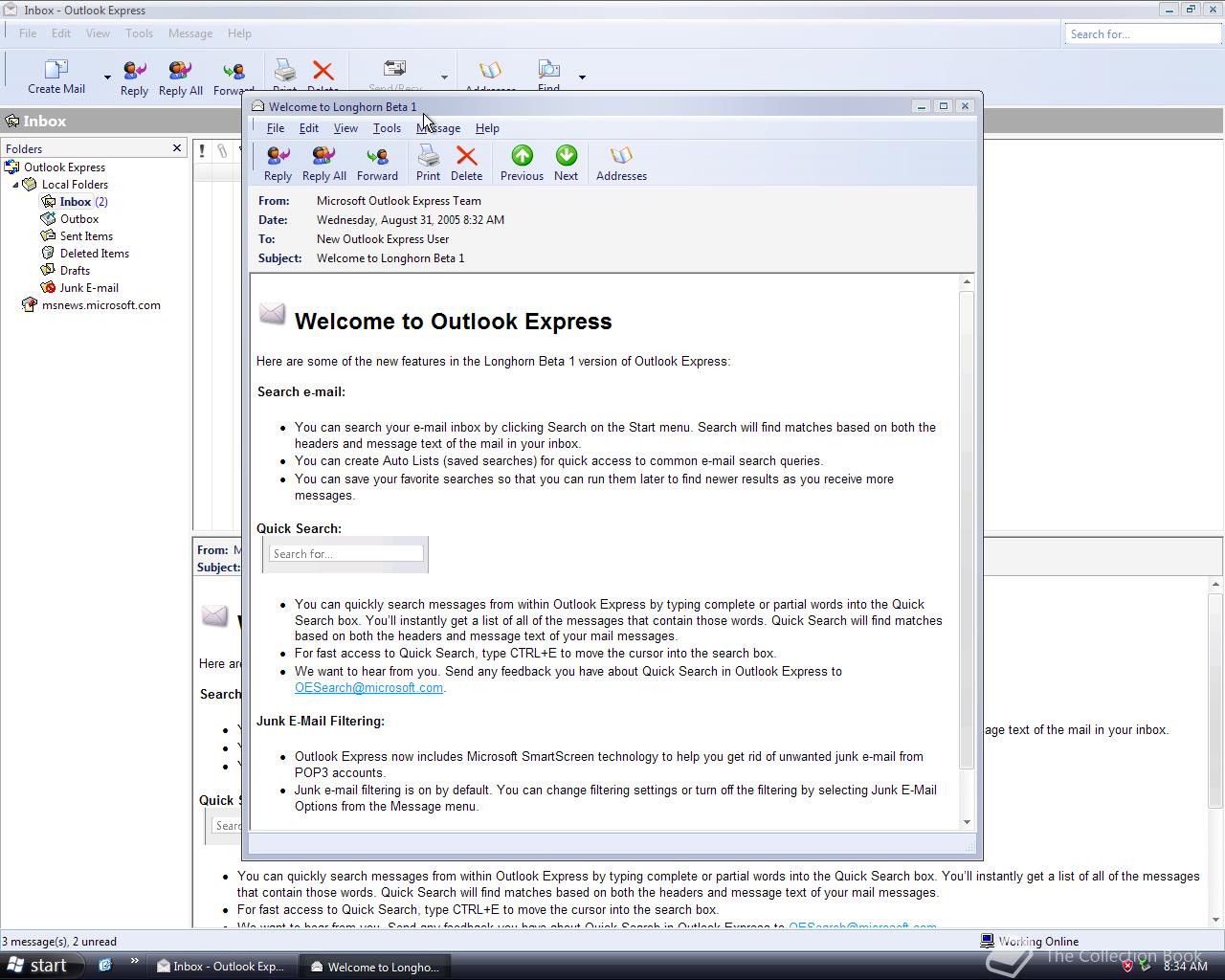
Task: Click Edit menu in main Outlook window
Action: pyautogui.click(x=61, y=33)
